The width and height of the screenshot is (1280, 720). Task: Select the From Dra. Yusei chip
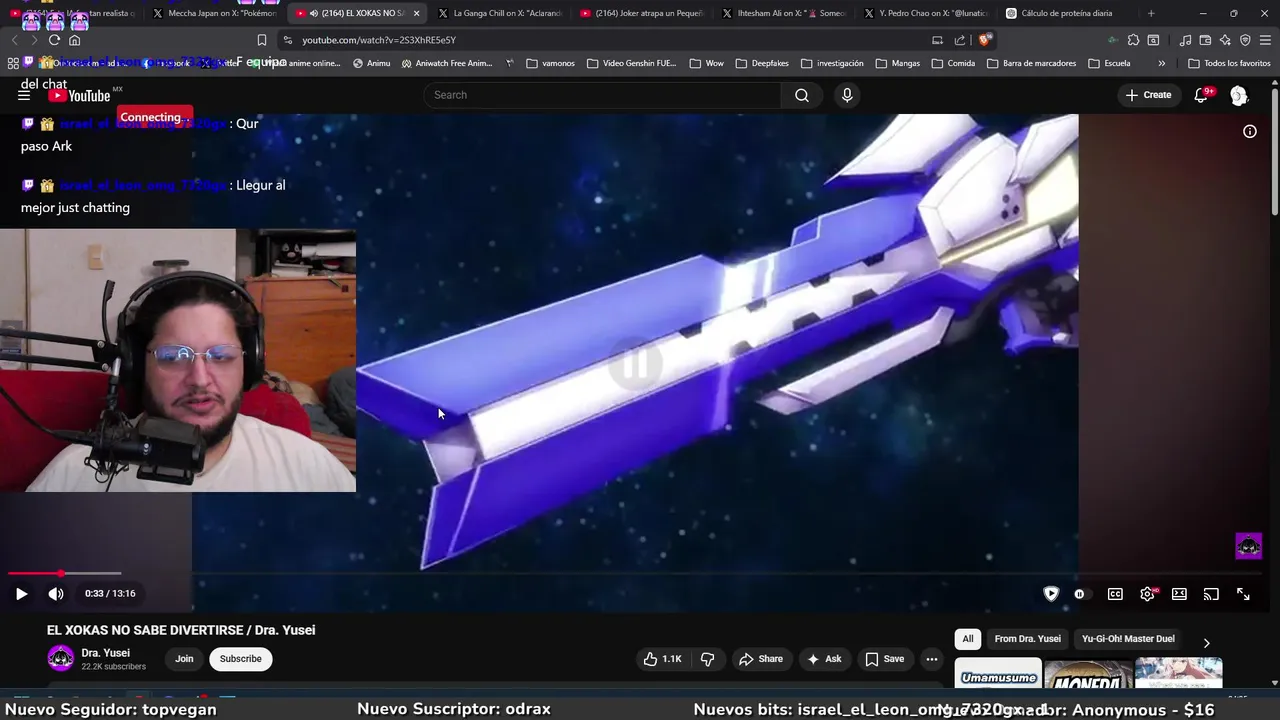click(1027, 639)
